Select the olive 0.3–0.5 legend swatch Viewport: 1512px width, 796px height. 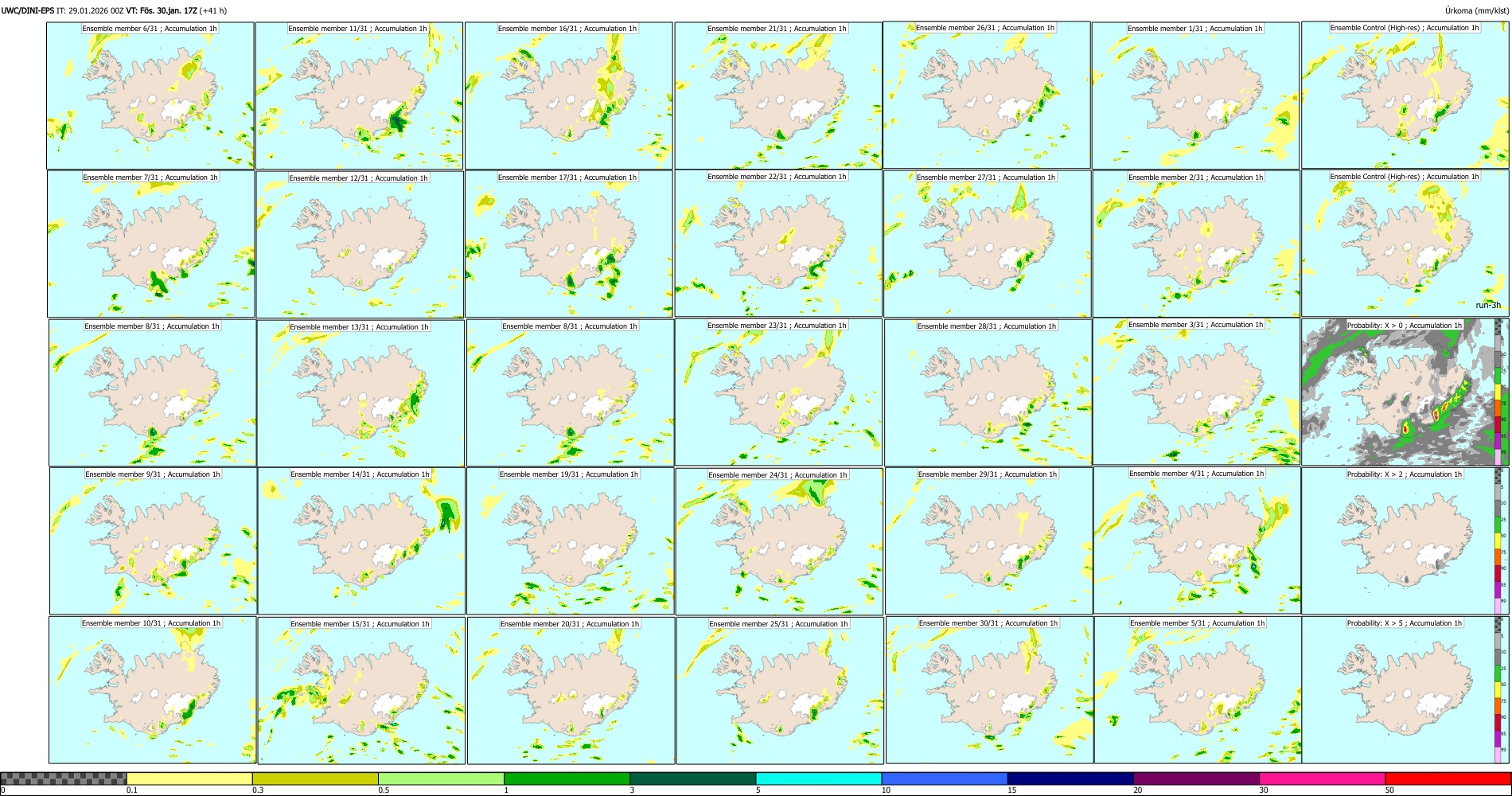(315, 778)
